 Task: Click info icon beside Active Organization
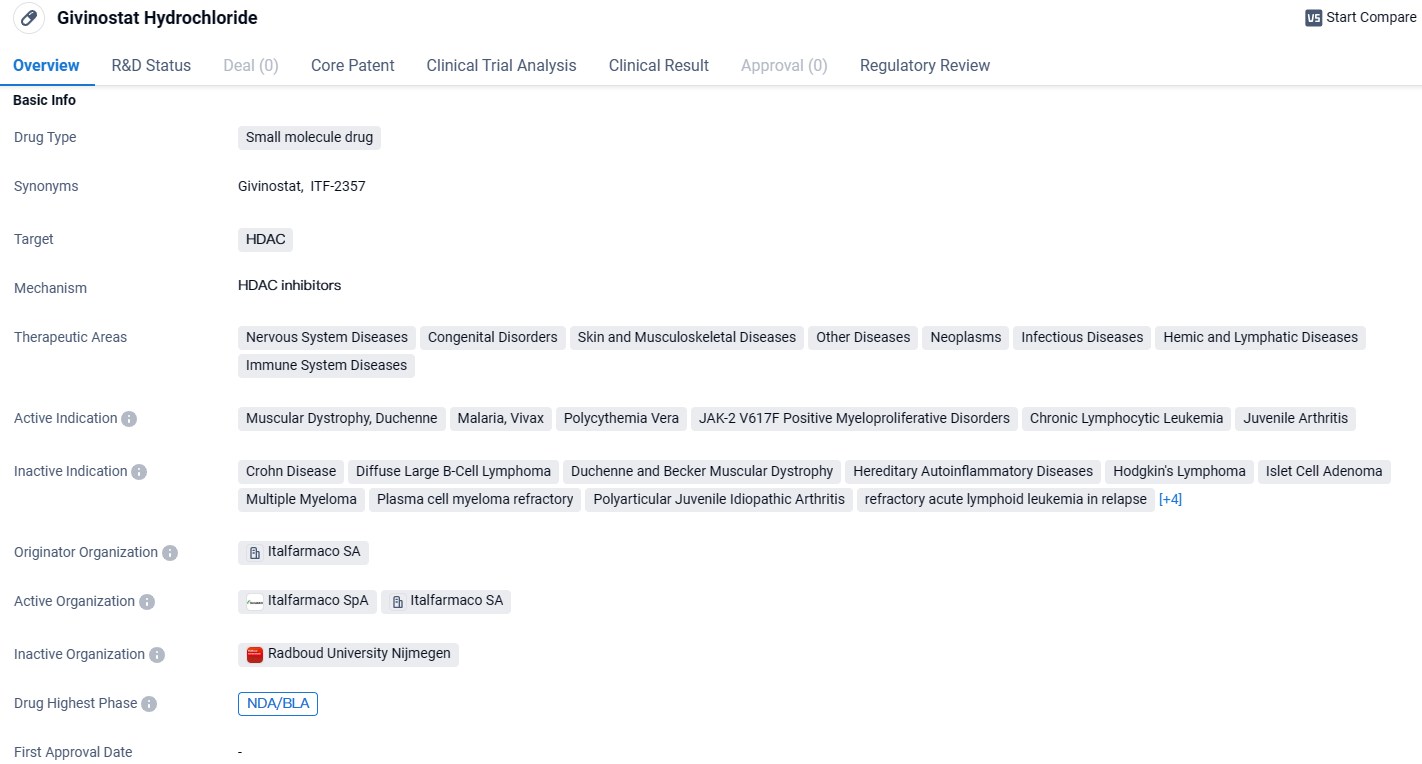click(x=147, y=602)
